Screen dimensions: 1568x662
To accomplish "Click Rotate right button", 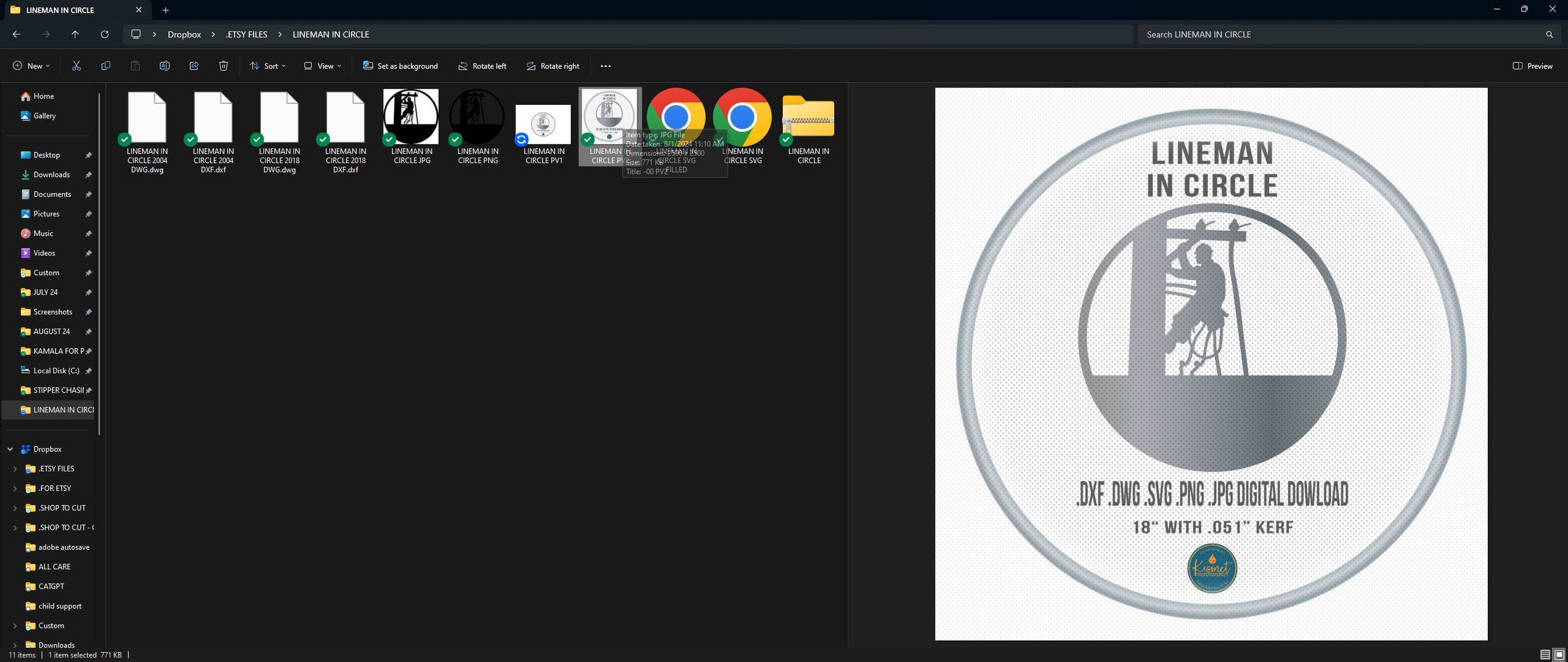I will 553,66.
